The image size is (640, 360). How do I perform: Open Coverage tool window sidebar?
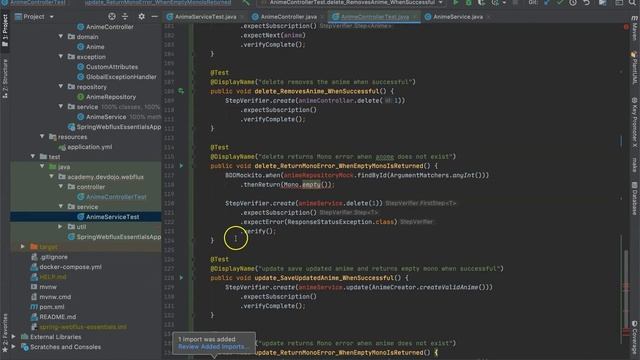coord(635,338)
